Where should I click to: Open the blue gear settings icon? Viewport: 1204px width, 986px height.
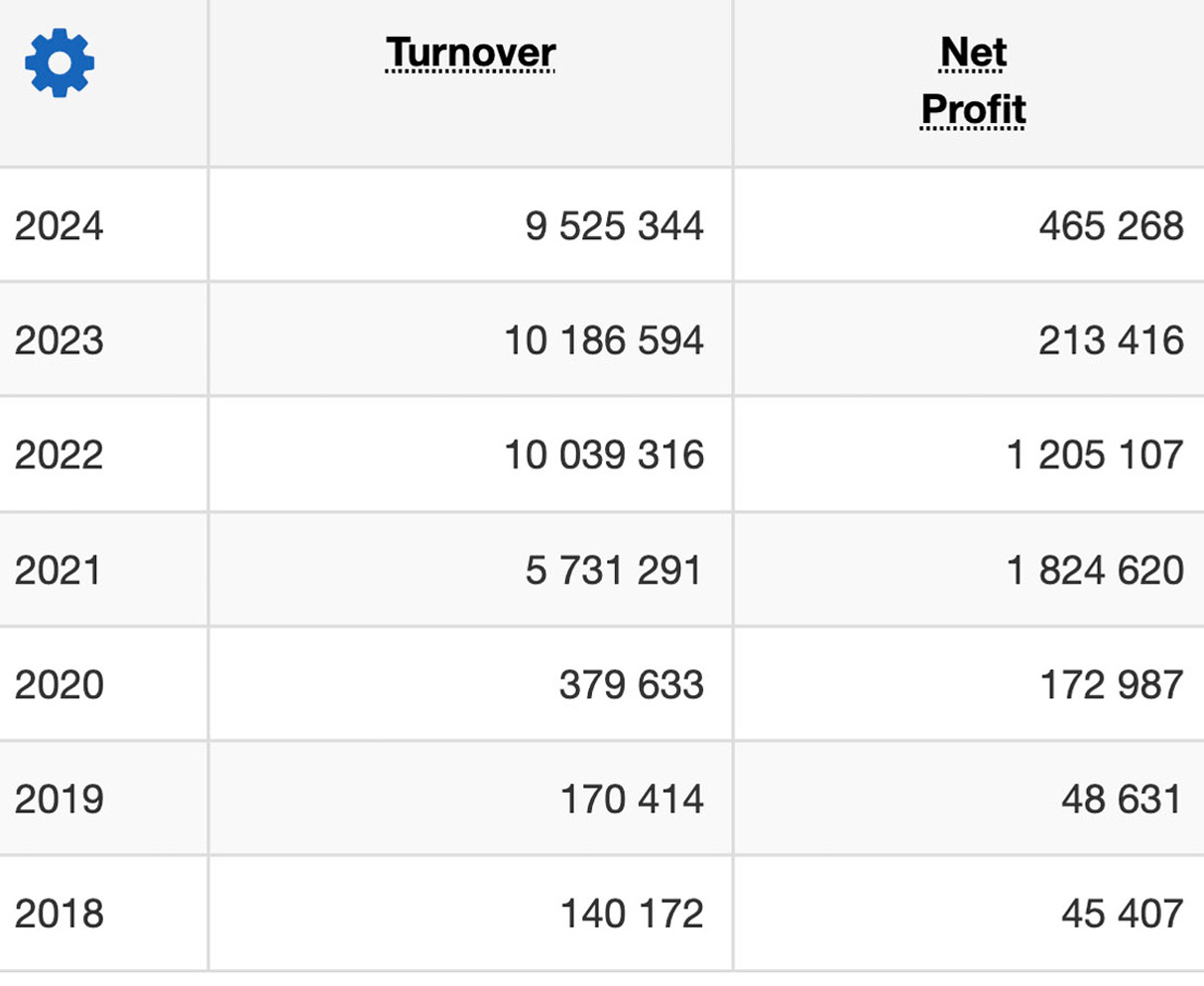(x=60, y=63)
